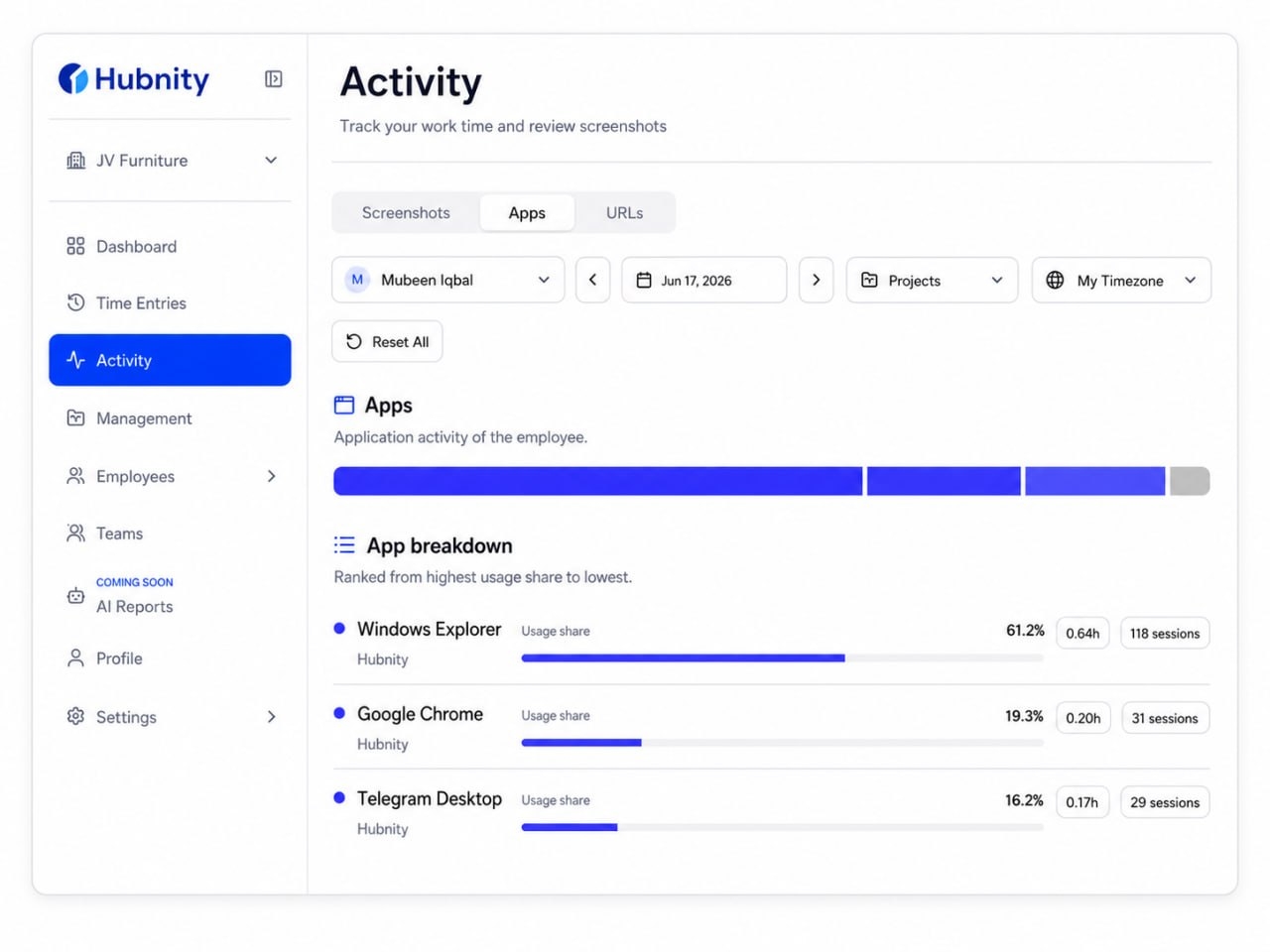This screenshot has width=1270, height=952.
Task: Click the Management folder icon
Action: click(75, 418)
